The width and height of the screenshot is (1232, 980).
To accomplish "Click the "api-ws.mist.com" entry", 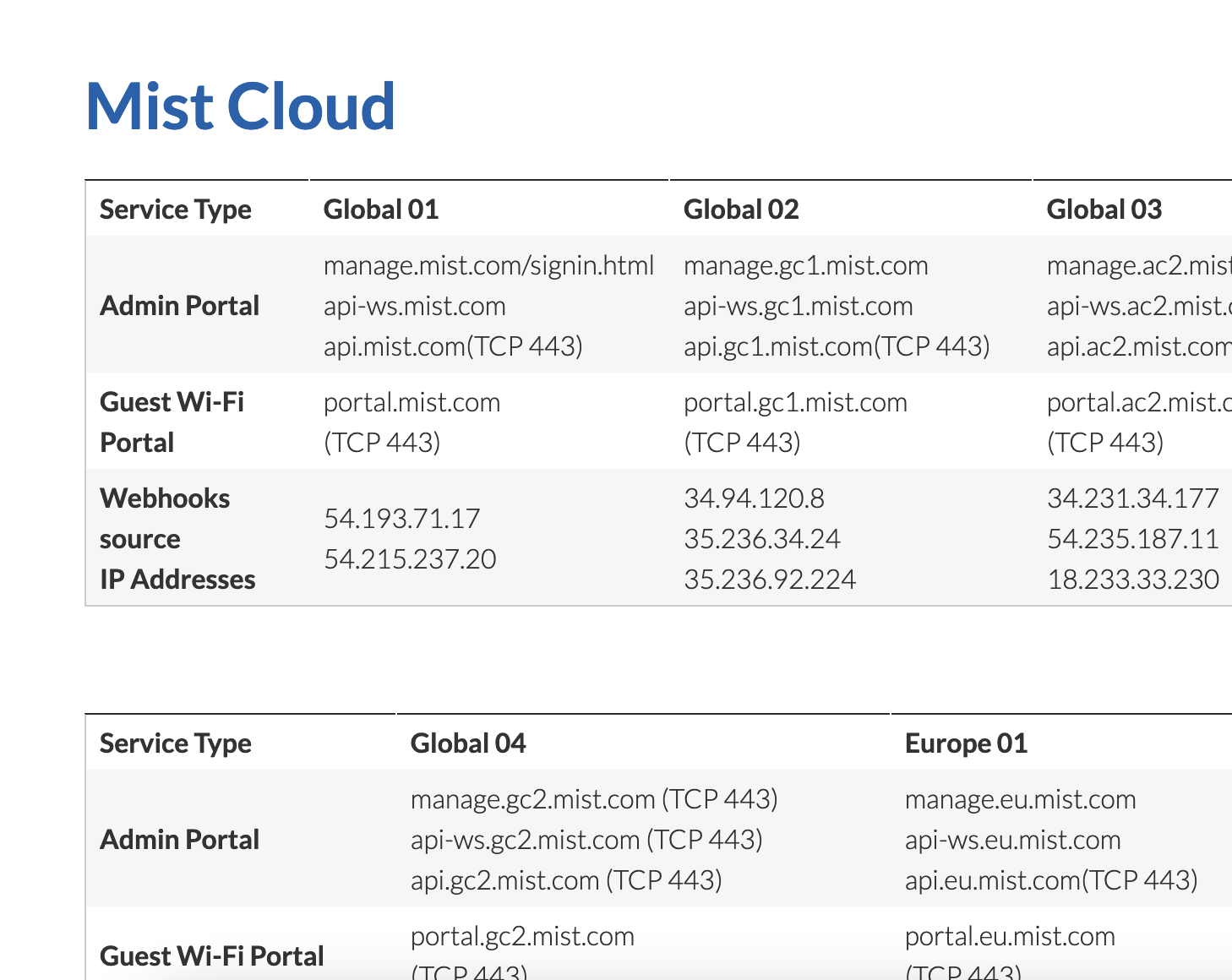I will click(415, 307).
